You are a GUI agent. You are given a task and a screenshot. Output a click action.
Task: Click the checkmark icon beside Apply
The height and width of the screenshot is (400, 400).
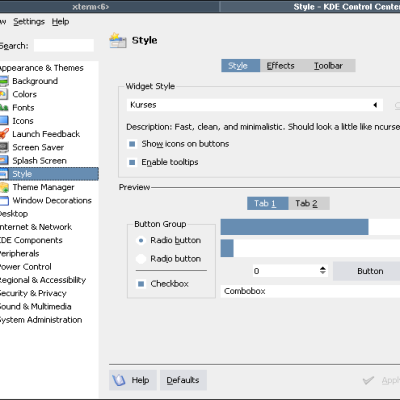pyautogui.click(x=368, y=380)
